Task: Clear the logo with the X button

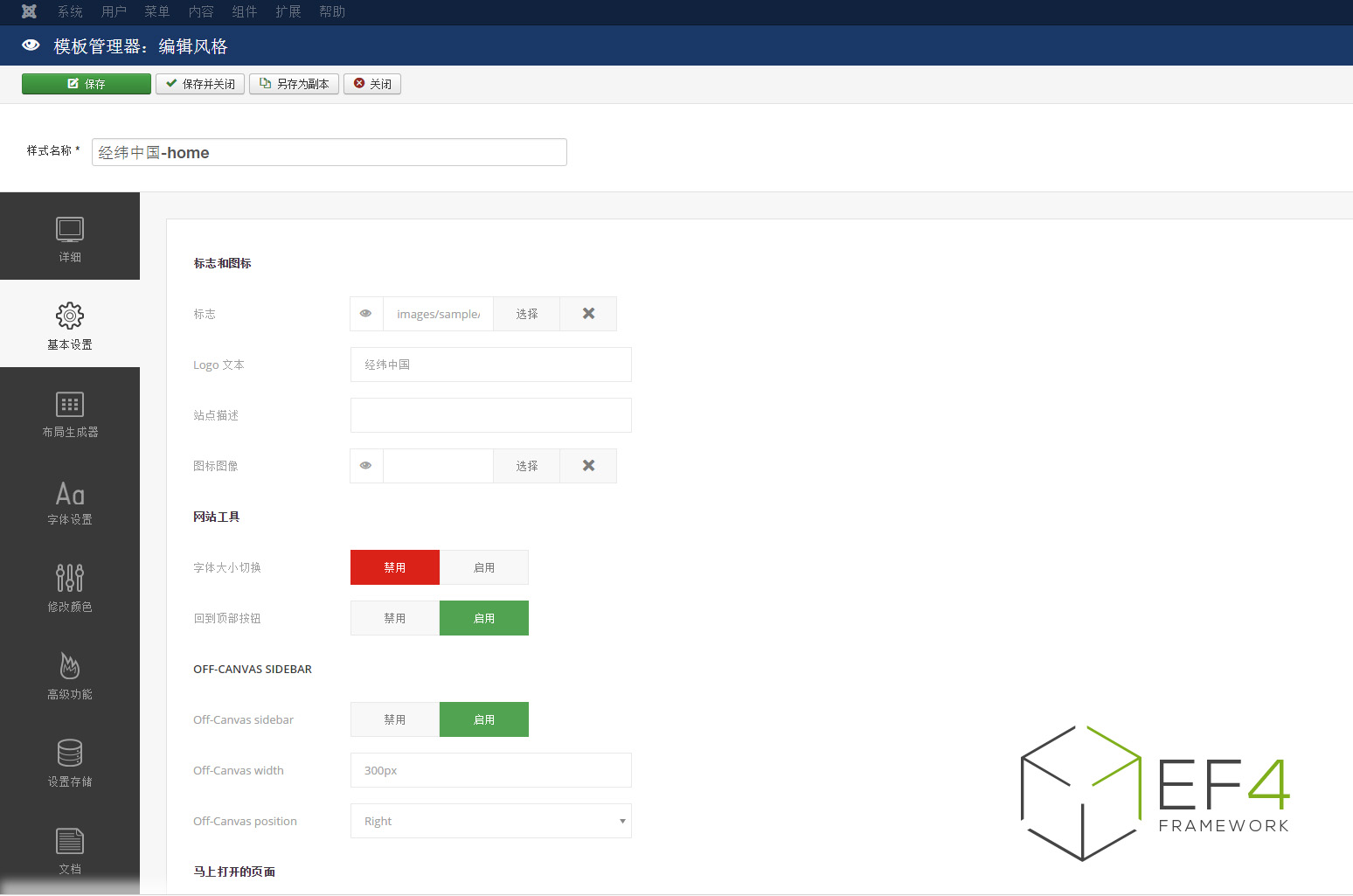Action: 587,313
